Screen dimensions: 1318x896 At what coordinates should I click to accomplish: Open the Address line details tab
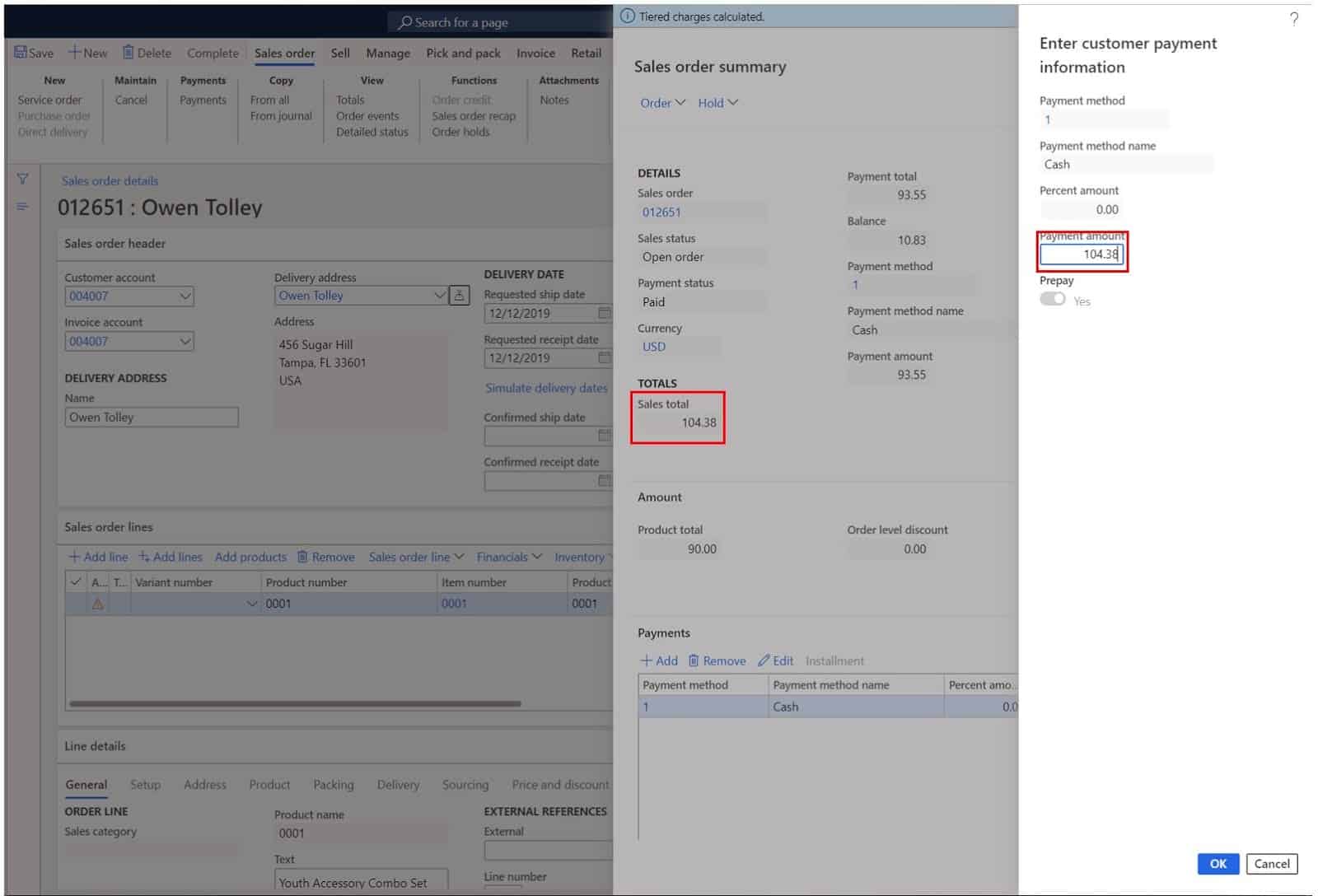pyautogui.click(x=205, y=784)
